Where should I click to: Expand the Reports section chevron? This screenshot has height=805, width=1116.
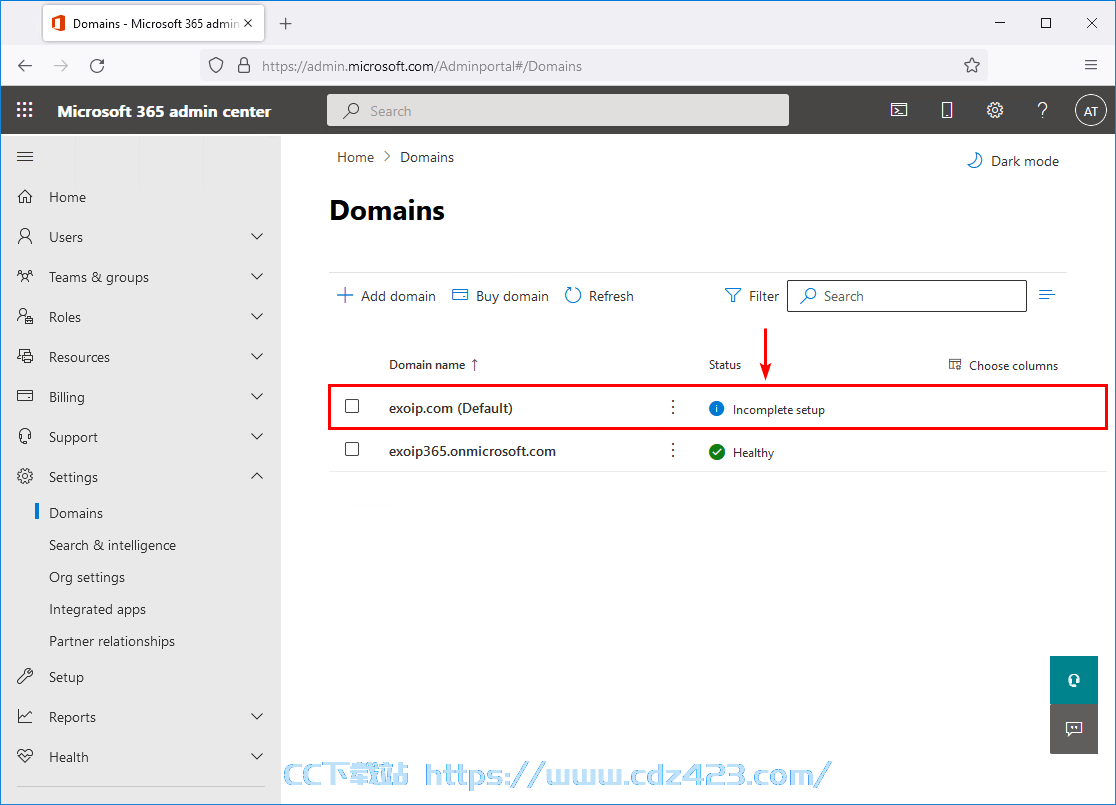tap(257, 716)
